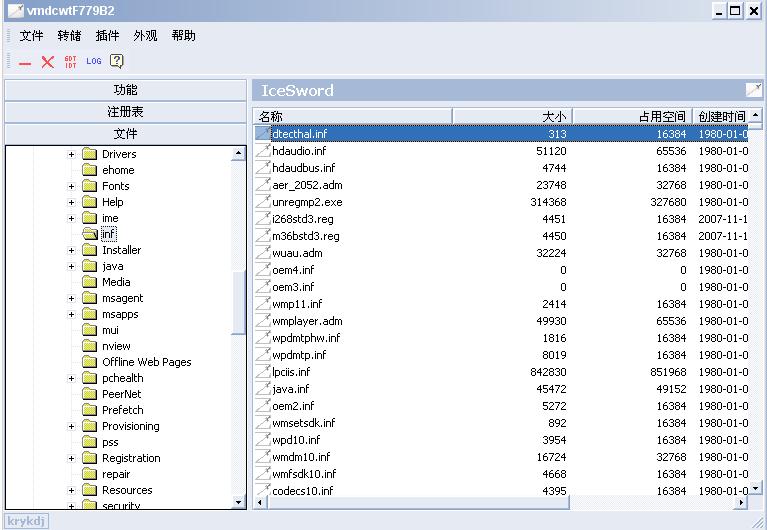The width and height of the screenshot is (767, 530).
Task: Click the file icon of java.inf
Action: click(x=263, y=389)
